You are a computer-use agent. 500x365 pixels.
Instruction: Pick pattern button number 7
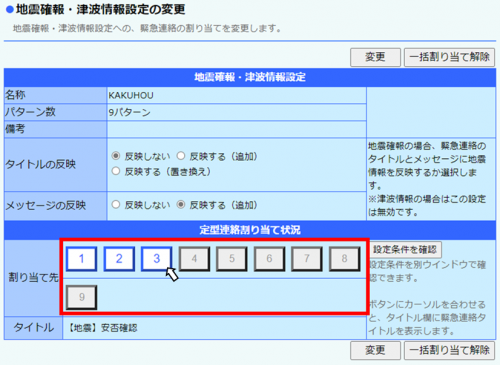tap(307, 259)
